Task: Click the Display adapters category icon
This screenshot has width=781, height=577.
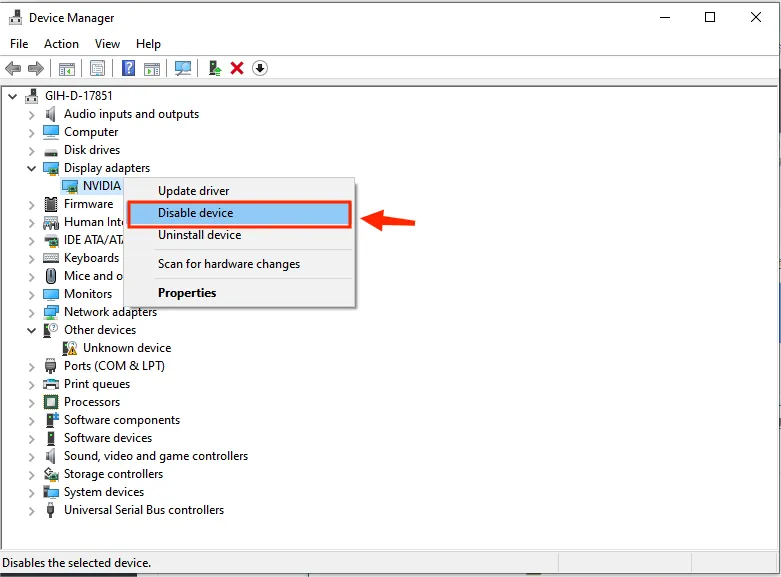Action: 51,168
